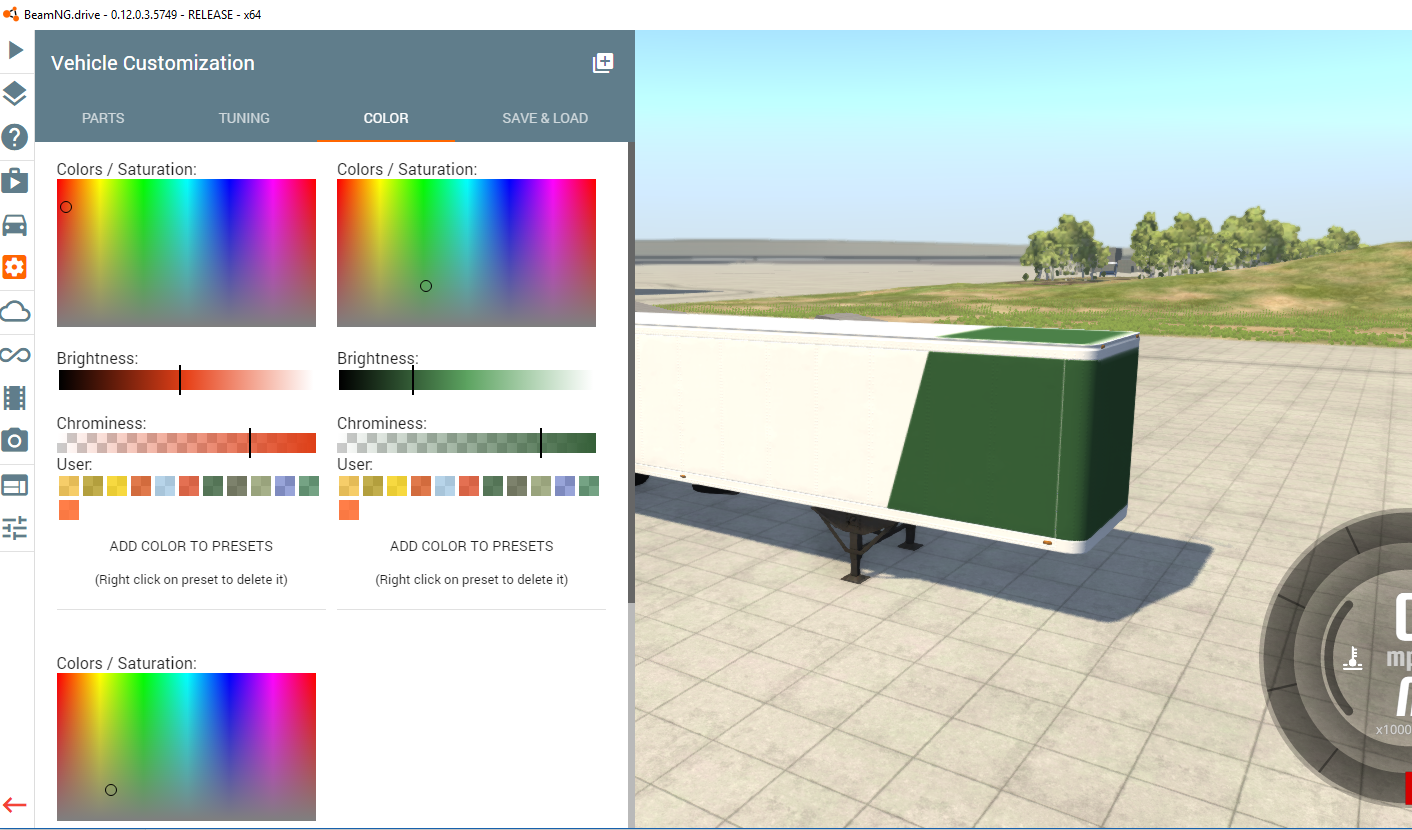Click the customization panel vertical scrollbar
1412x830 pixels.
[631, 372]
